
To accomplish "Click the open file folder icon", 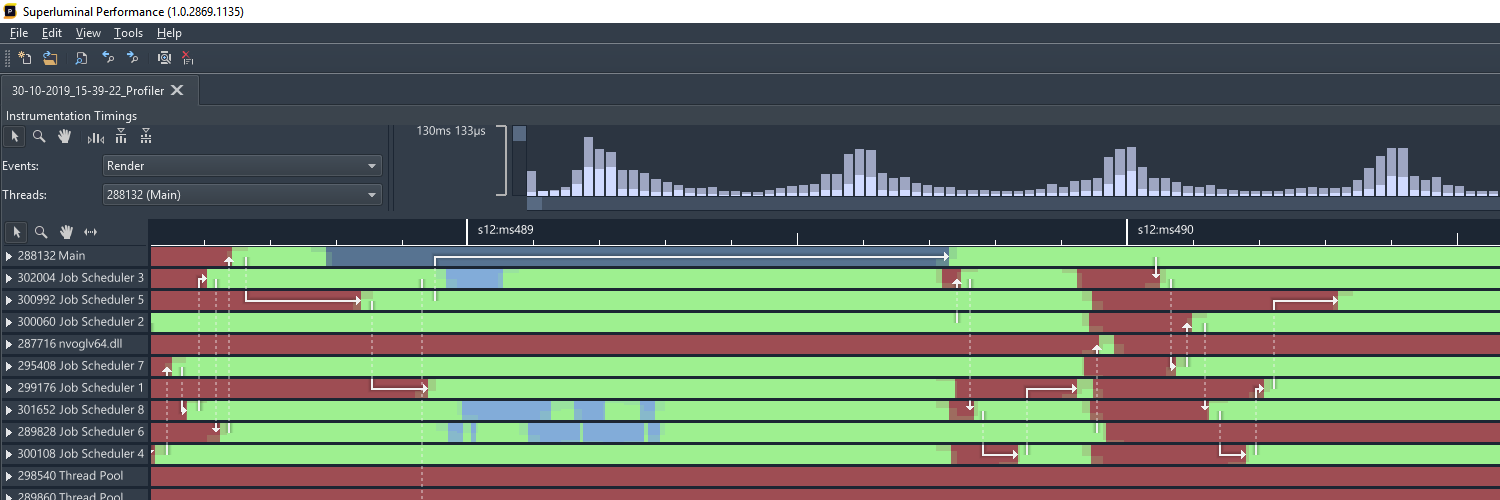I will [50, 58].
